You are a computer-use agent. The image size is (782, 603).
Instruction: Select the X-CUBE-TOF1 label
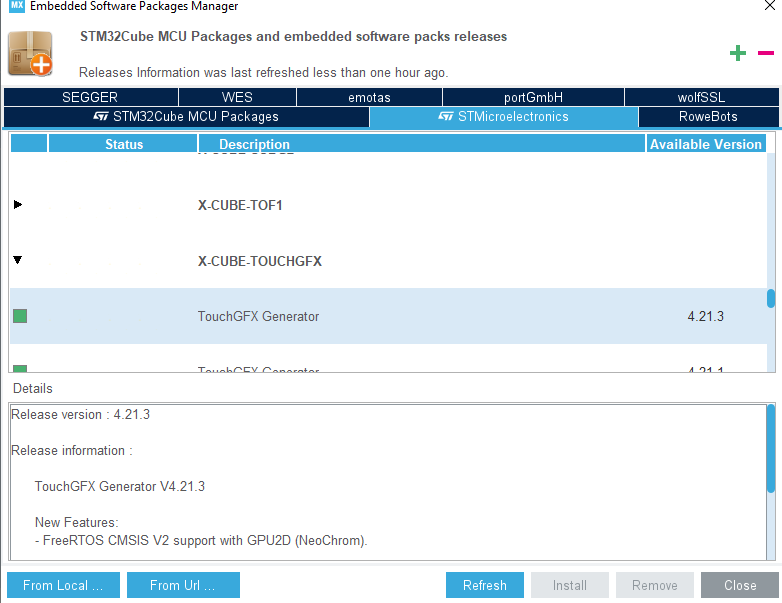(x=240, y=205)
